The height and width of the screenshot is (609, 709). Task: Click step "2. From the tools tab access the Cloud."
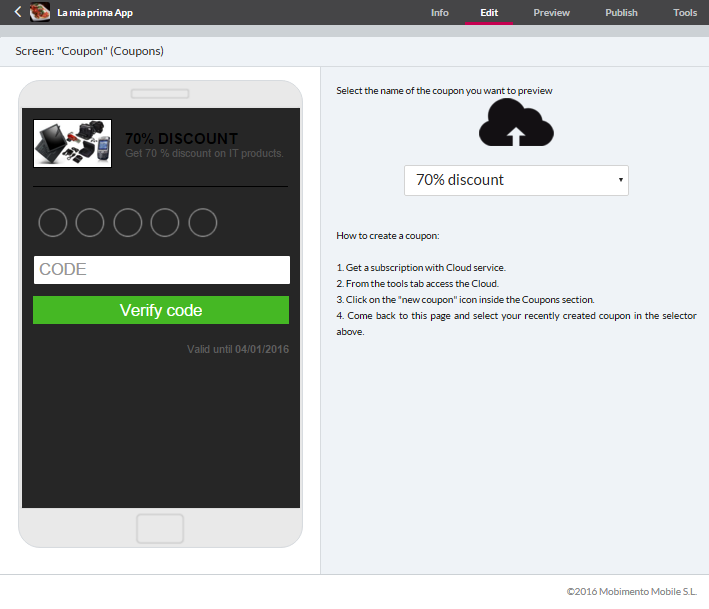pyautogui.click(x=417, y=283)
